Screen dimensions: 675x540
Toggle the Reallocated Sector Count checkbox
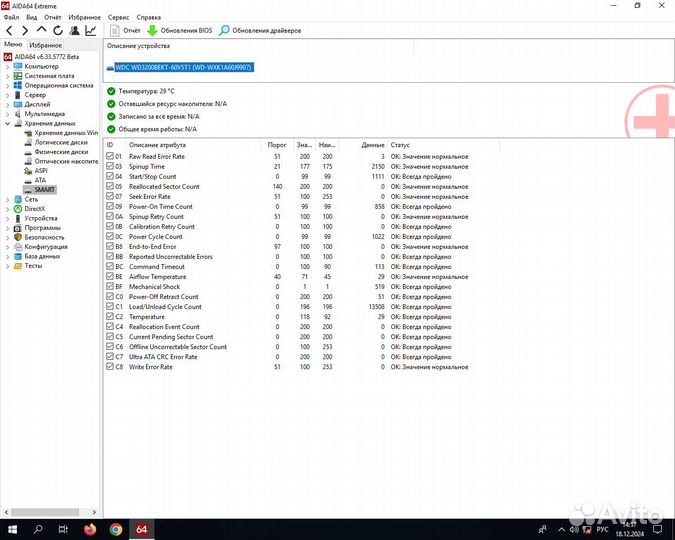click(110, 187)
